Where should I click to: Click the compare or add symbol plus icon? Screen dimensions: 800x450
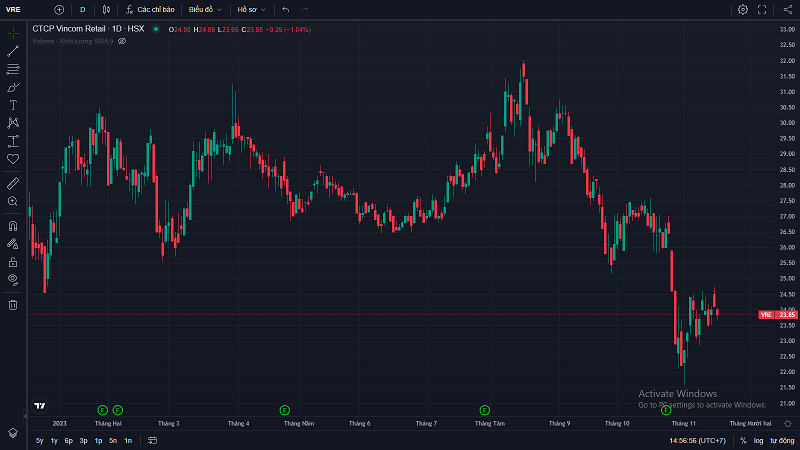click(x=59, y=9)
